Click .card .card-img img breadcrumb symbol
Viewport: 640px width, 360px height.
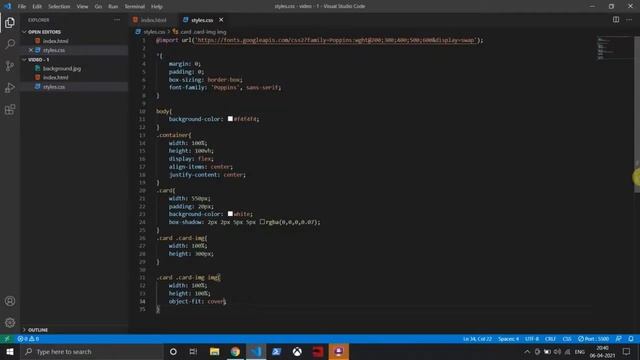pos(203,31)
